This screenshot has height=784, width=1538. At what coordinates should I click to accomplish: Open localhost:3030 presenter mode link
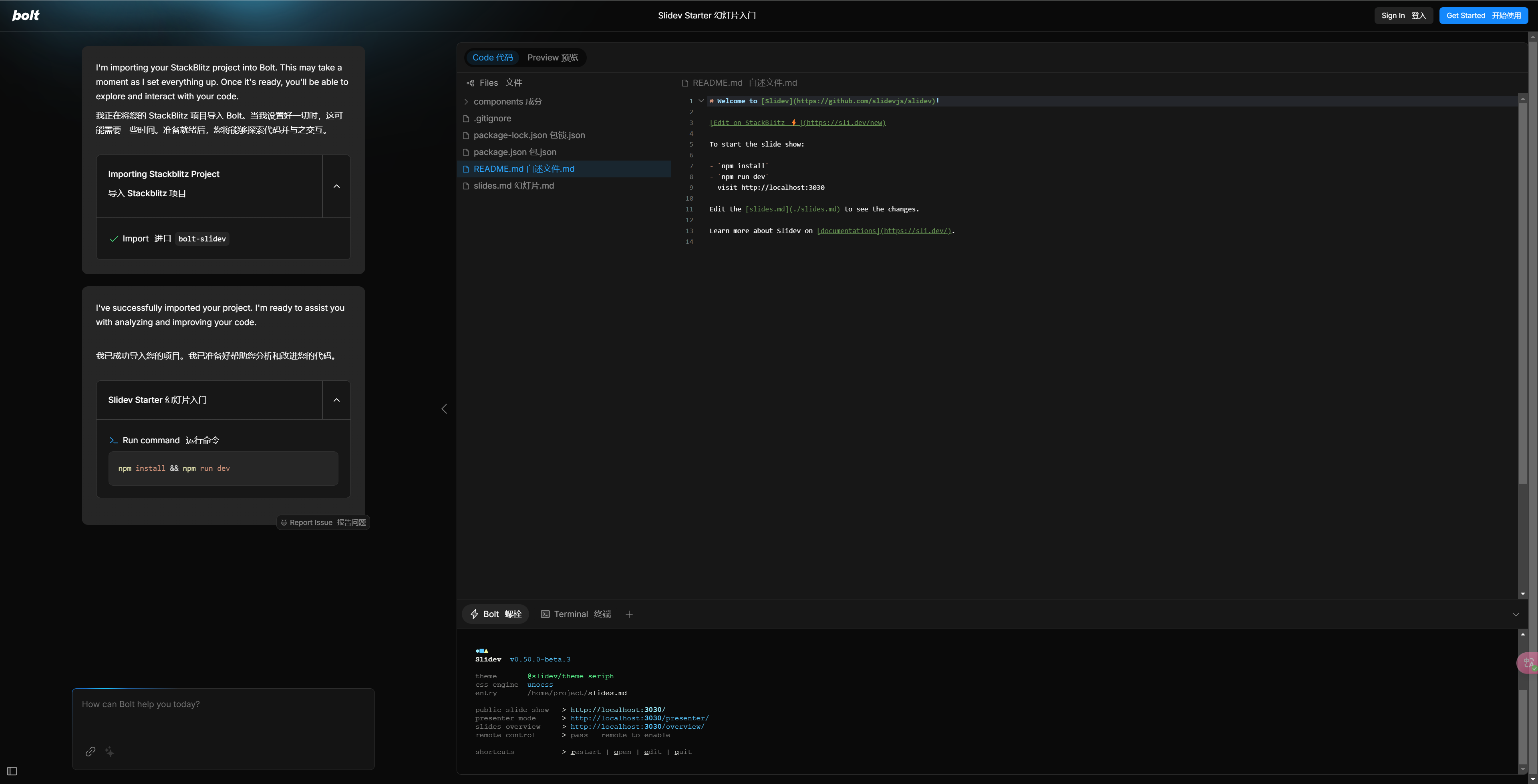pos(640,718)
